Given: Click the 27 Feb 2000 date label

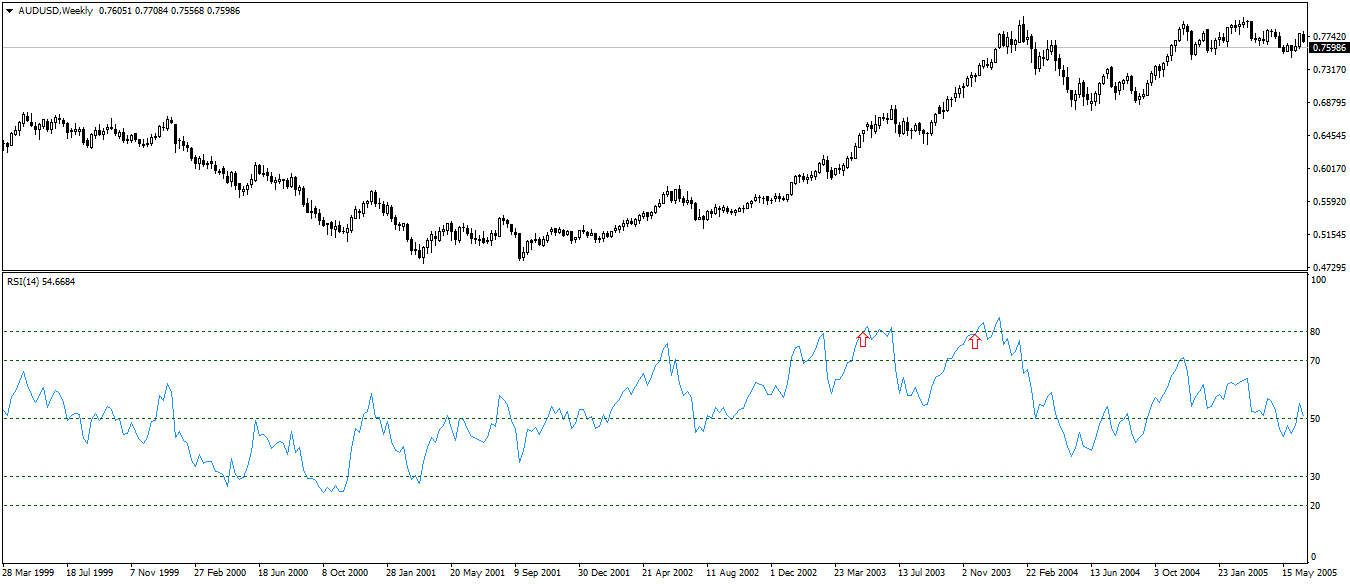Looking at the screenshot, I should 219,573.
